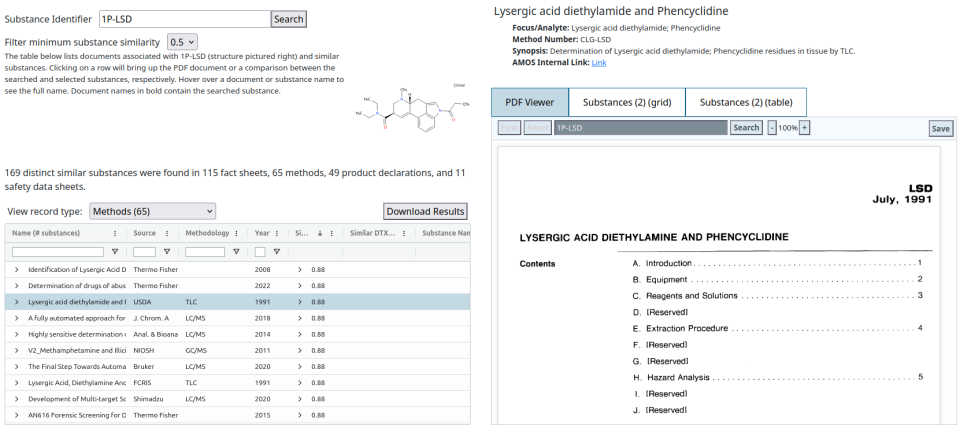Switch to the Substances (2) (table) tab
Image resolution: width=960 pixels, height=429 pixels.
click(746, 102)
